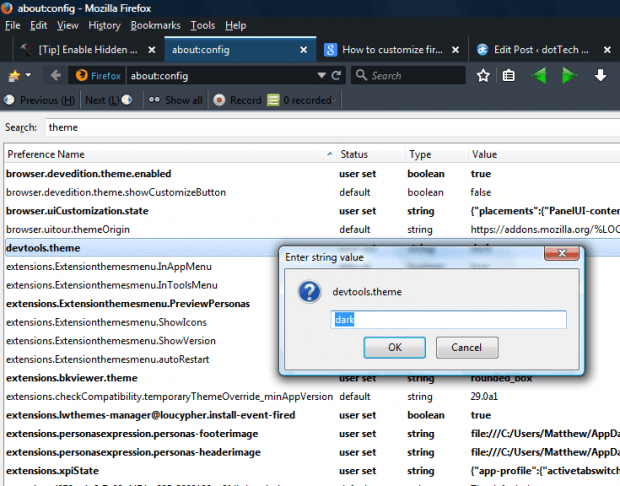Click the Show all toolbar button

tap(175, 100)
